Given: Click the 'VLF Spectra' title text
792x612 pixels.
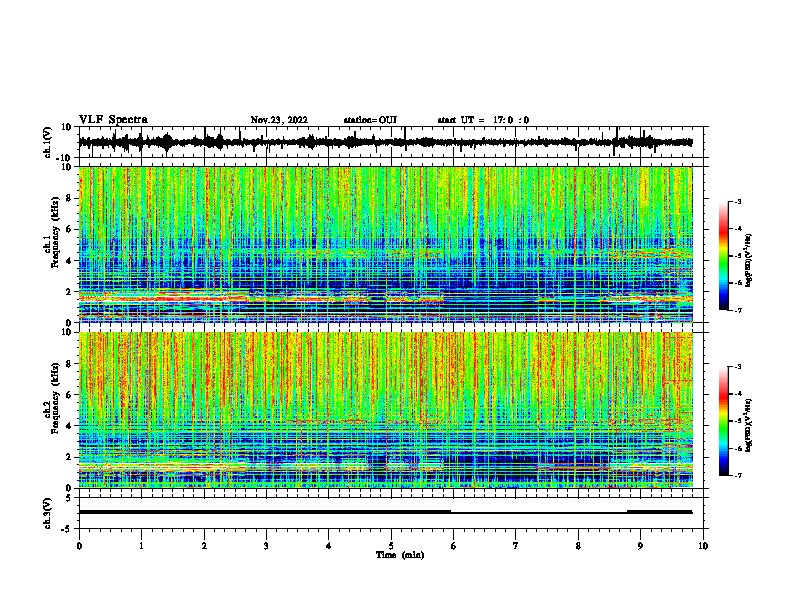Looking at the screenshot, I should [x=113, y=119].
